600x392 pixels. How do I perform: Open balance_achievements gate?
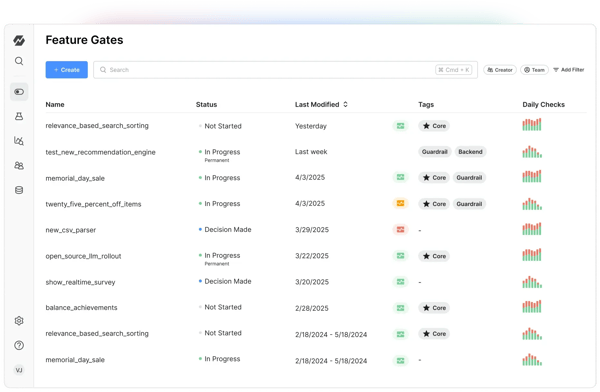click(x=81, y=307)
